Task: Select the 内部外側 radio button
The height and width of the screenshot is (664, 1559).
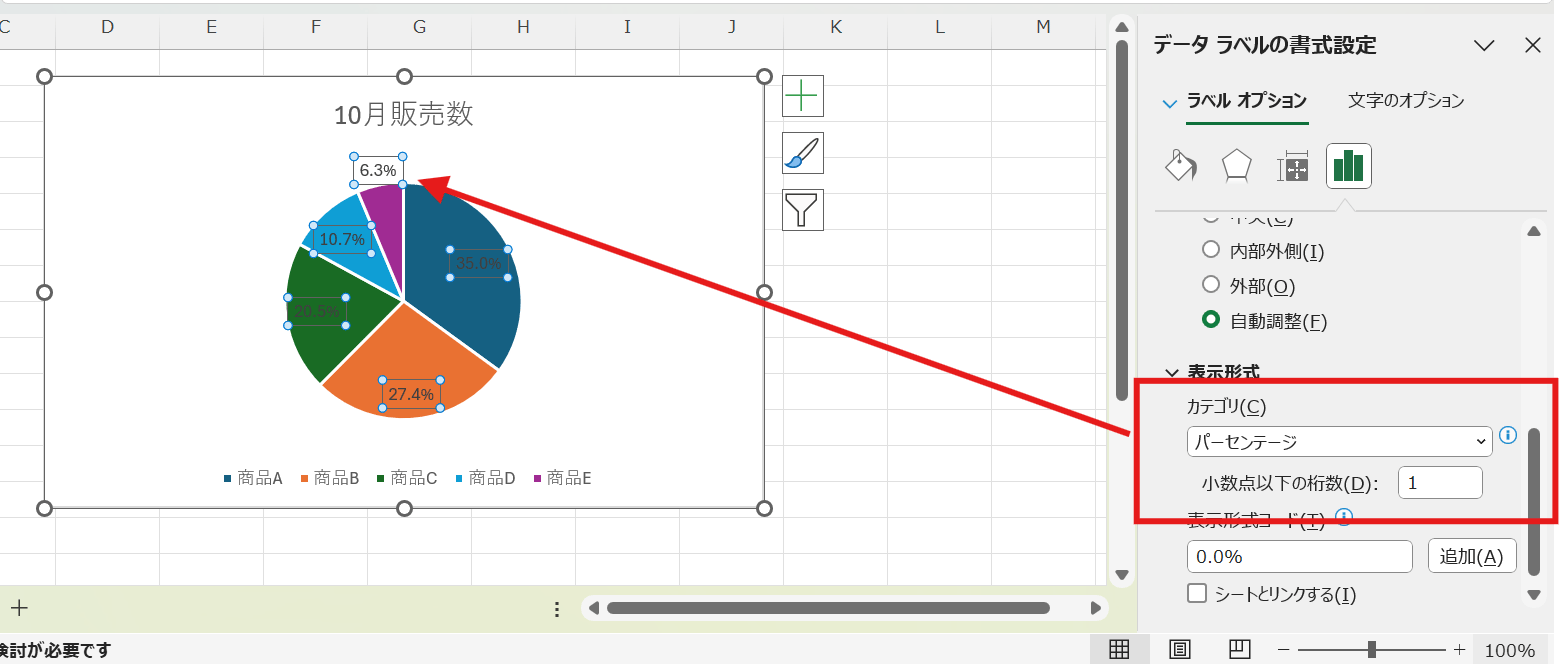Action: 1211,250
